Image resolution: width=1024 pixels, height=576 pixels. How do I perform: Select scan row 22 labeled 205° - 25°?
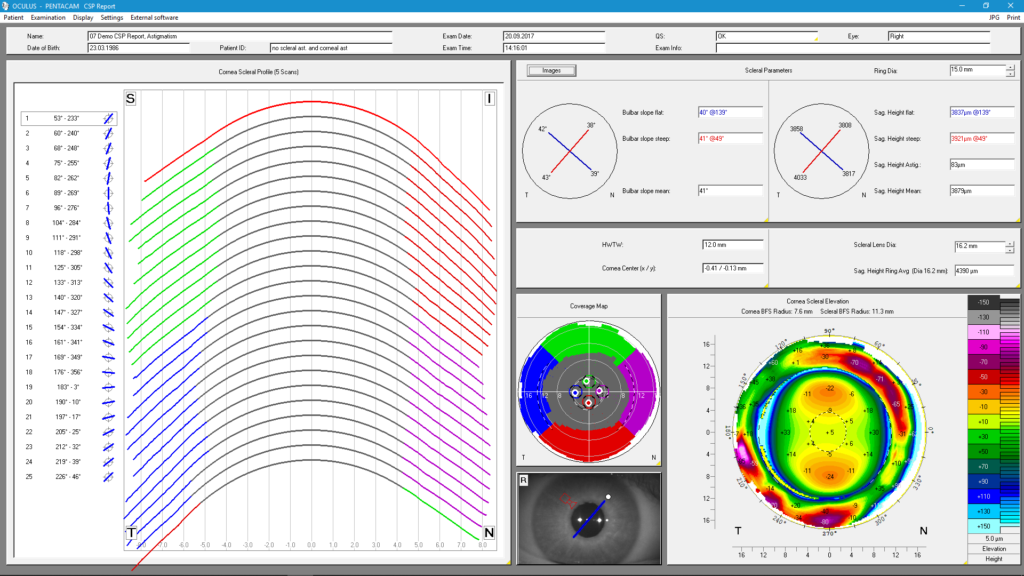tap(69, 432)
